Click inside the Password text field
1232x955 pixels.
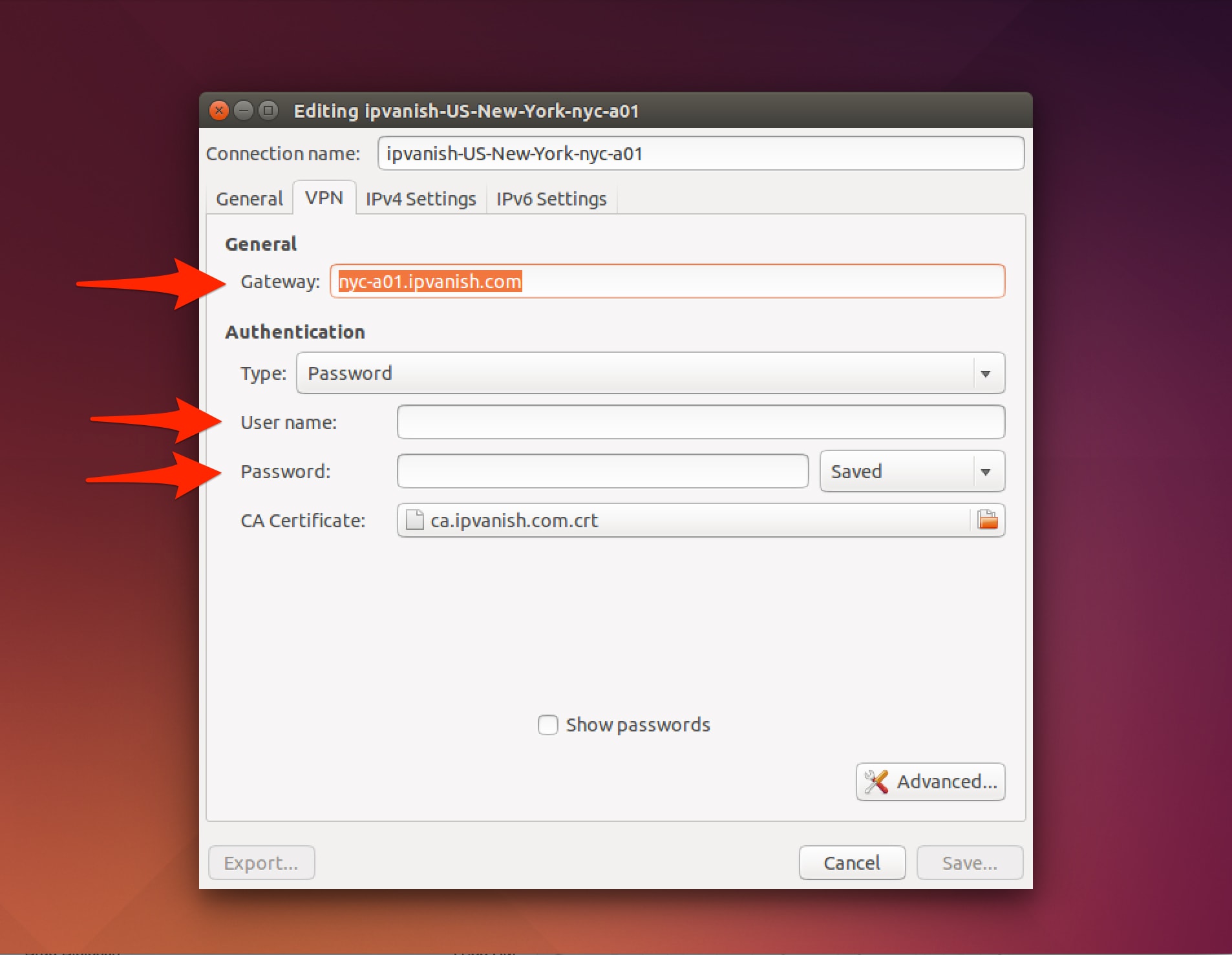(602, 472)
